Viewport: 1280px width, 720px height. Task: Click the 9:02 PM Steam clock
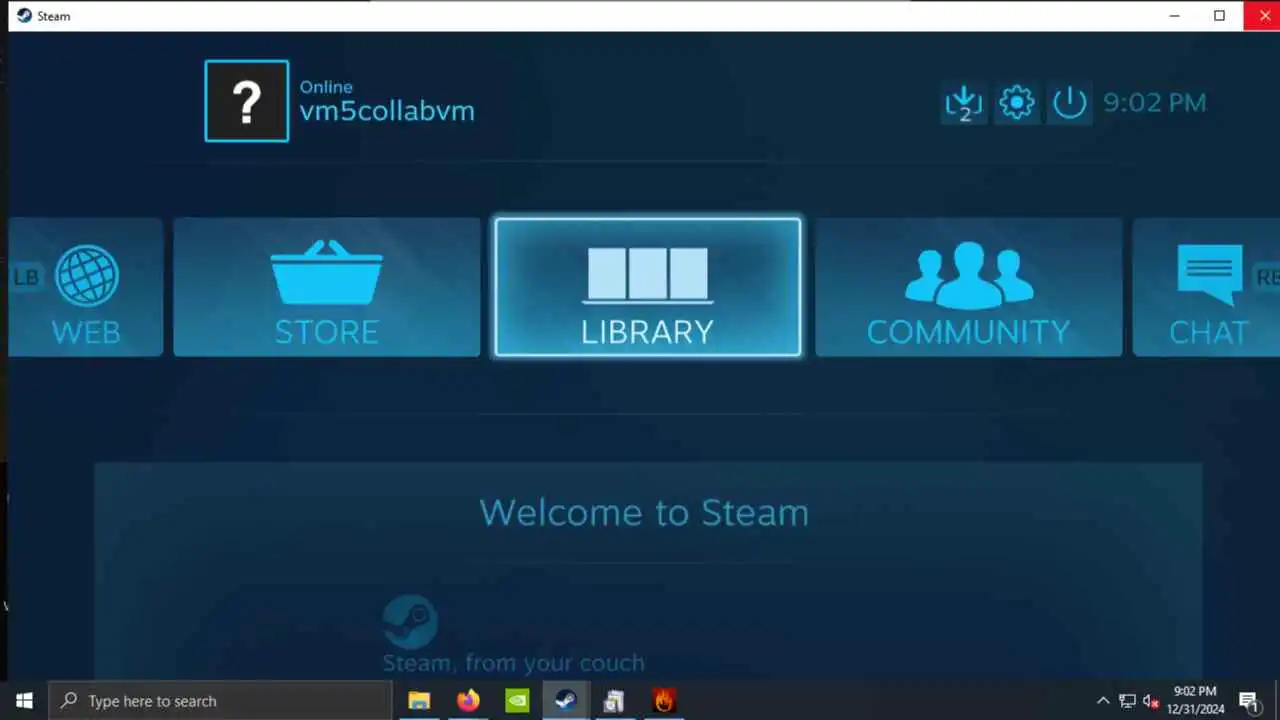[1155, 103]
